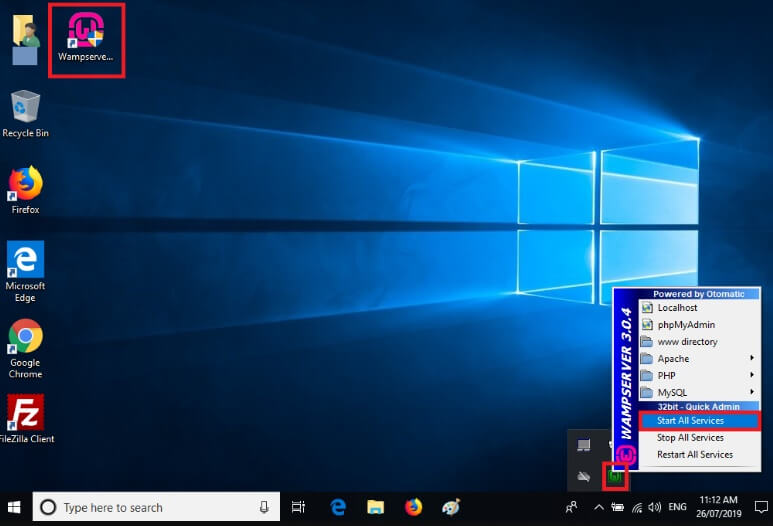The height and width of the screenshot is (526, 773).
Task: Open the user folder desktop icon
Action: (25, 39)
